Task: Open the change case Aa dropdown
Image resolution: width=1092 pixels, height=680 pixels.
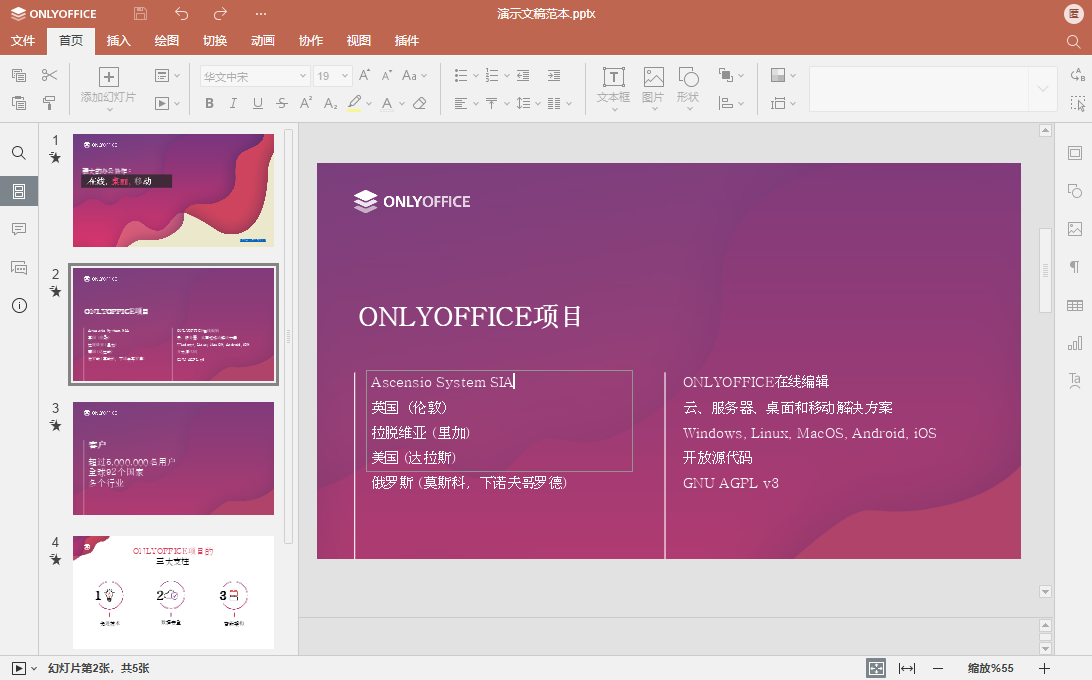Action: pos(414,75)
